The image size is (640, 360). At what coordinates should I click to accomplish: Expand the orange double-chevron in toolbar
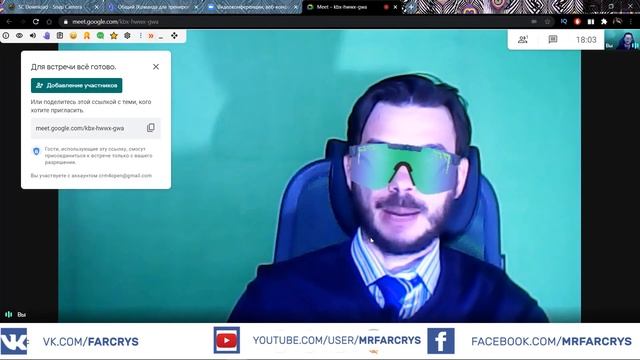pos(151,36)
